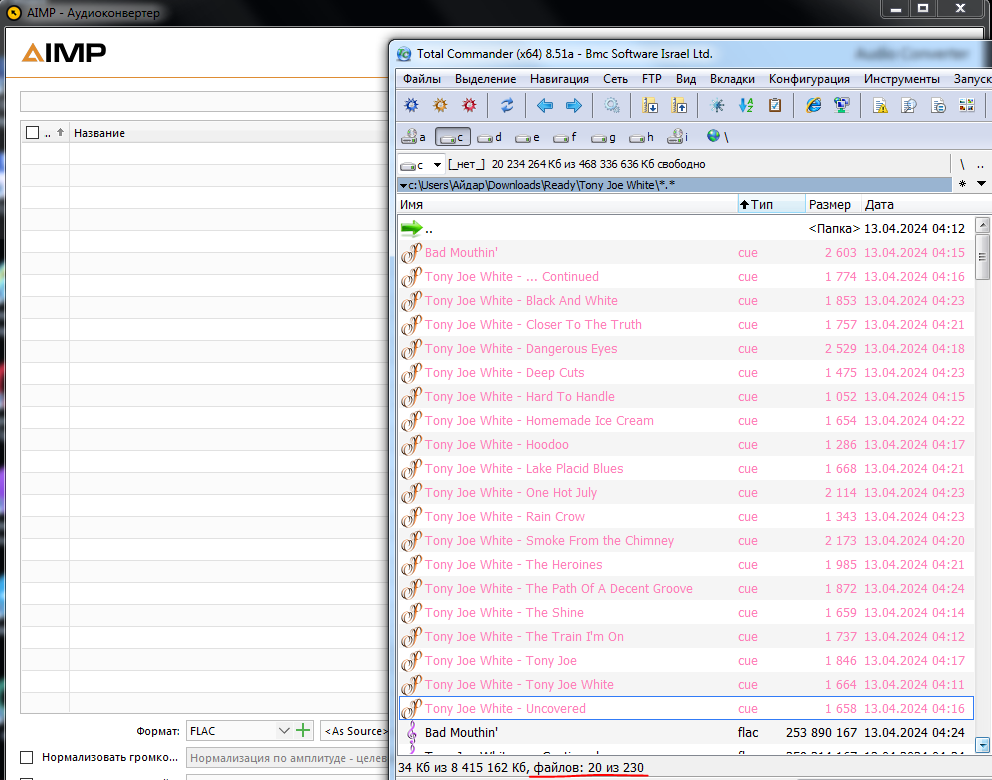Go forward with the blue right arrow

pos(573,105)
